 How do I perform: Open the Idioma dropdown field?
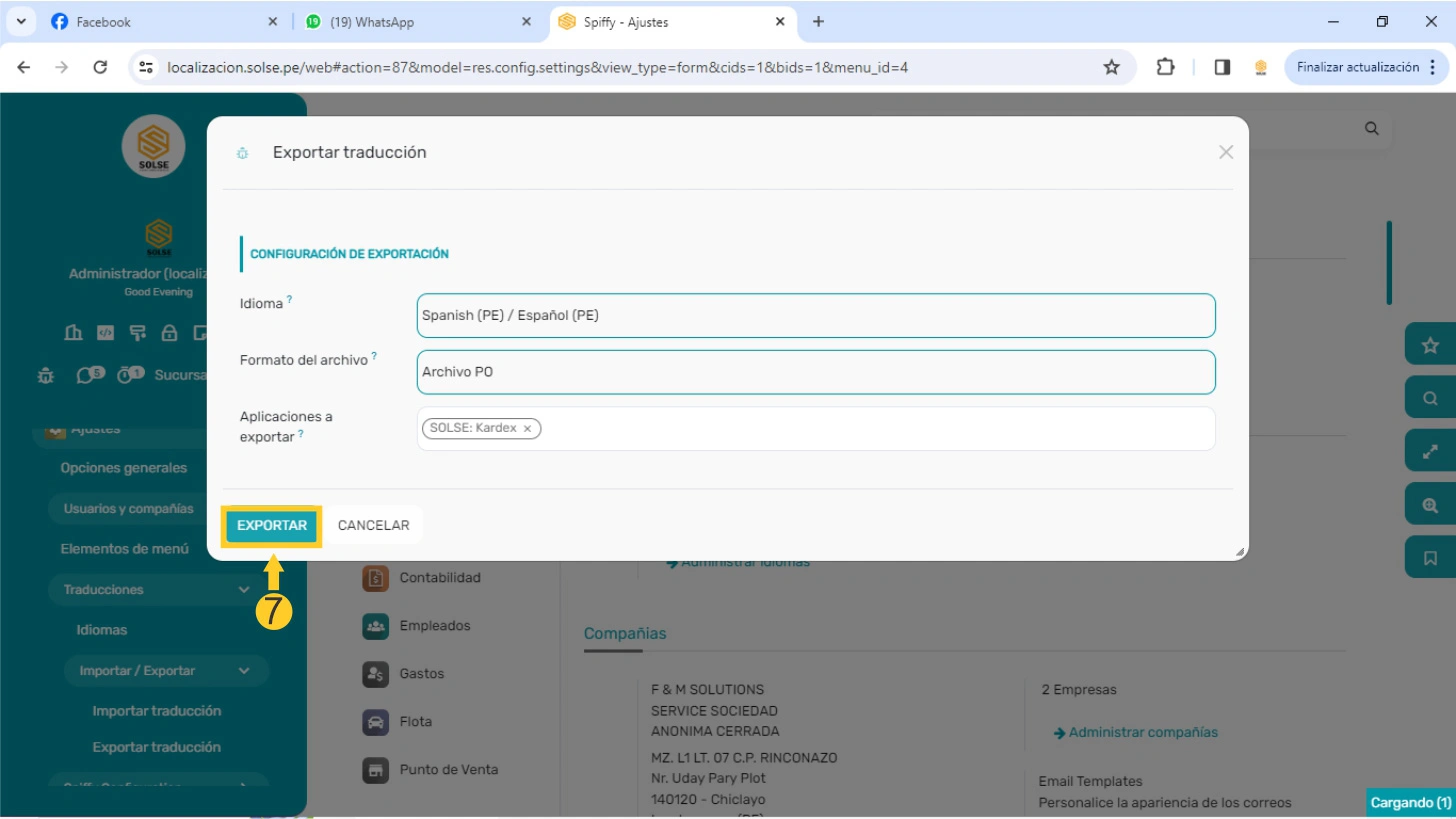pyautogui.click(x=815, y=315)
